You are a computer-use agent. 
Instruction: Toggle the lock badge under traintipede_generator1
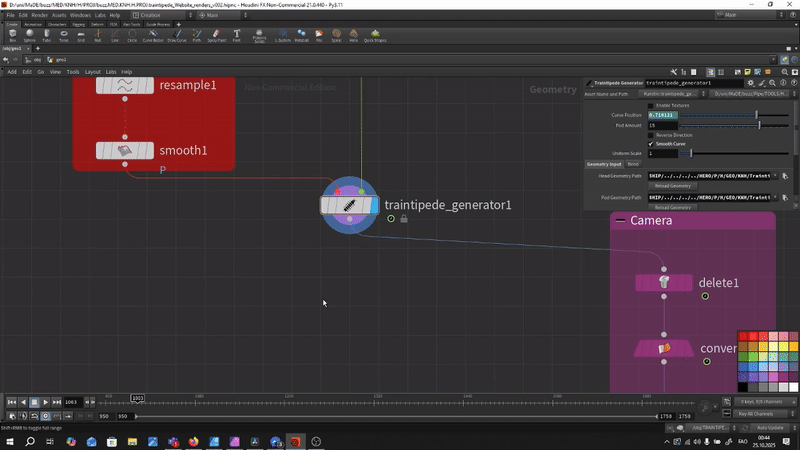[x=404, y=219]
